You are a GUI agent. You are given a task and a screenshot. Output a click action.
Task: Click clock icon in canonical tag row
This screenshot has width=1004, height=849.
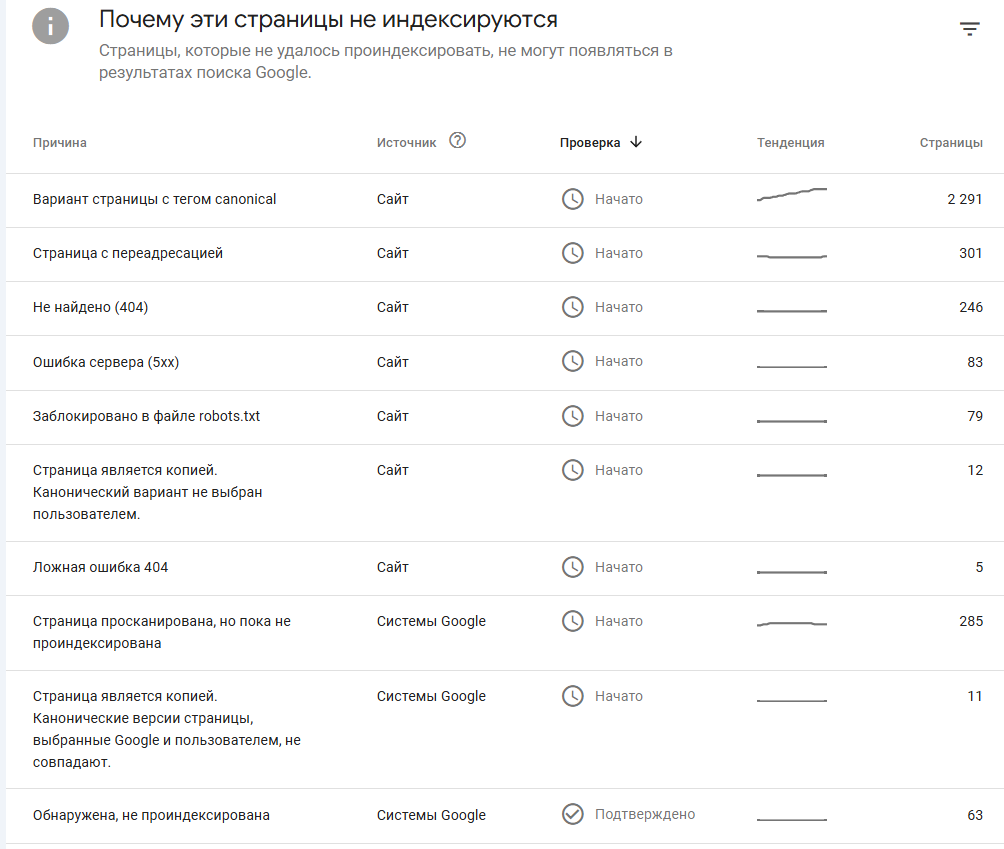[572, 199]
